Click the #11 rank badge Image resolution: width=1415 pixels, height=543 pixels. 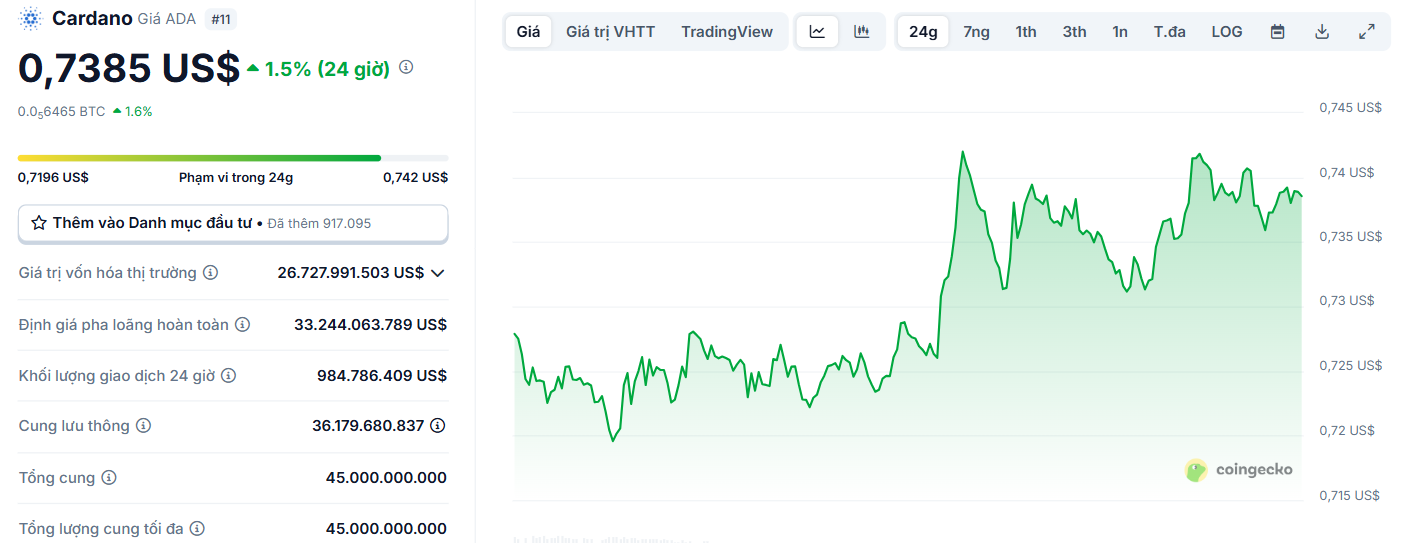coord(220,18)
